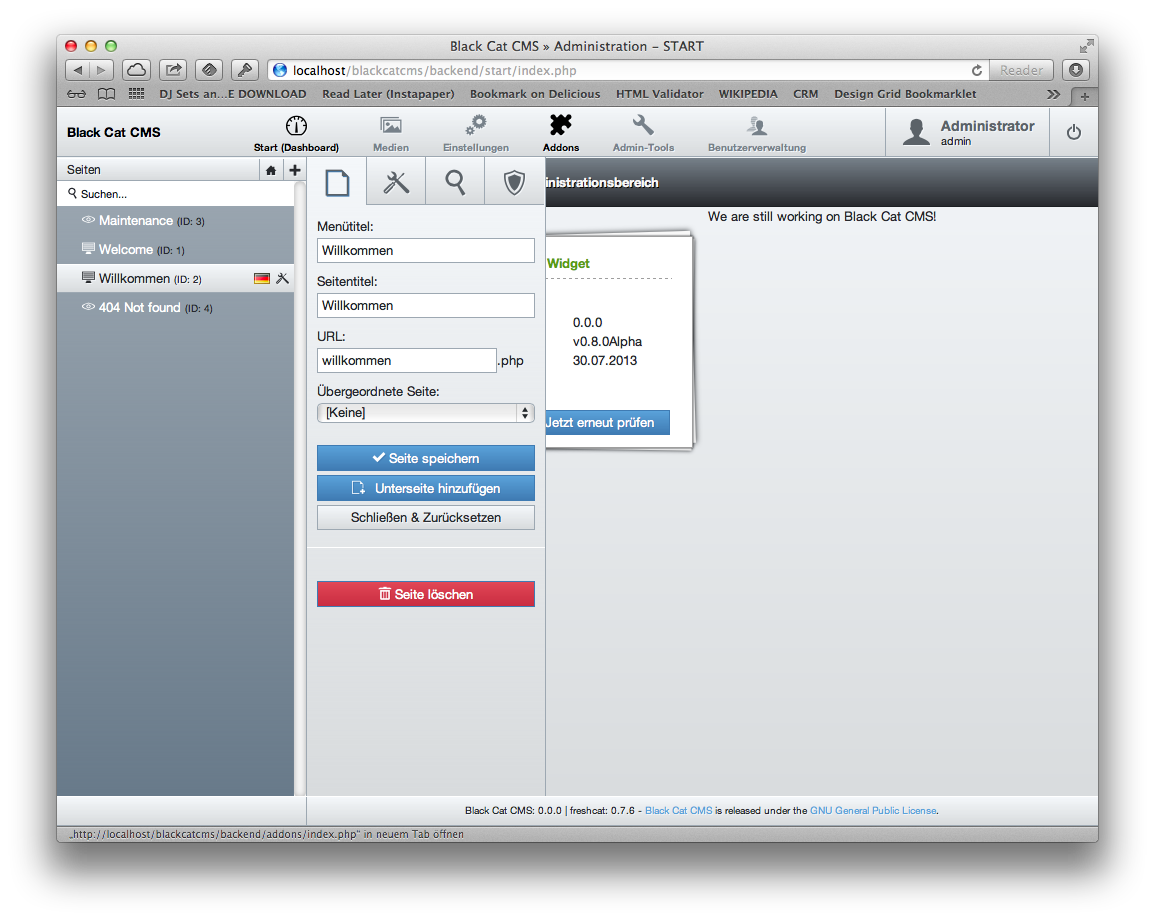Open Einstellungen gear icon
The height and width of the screenshot is (921, 1155).
(476, 125)
